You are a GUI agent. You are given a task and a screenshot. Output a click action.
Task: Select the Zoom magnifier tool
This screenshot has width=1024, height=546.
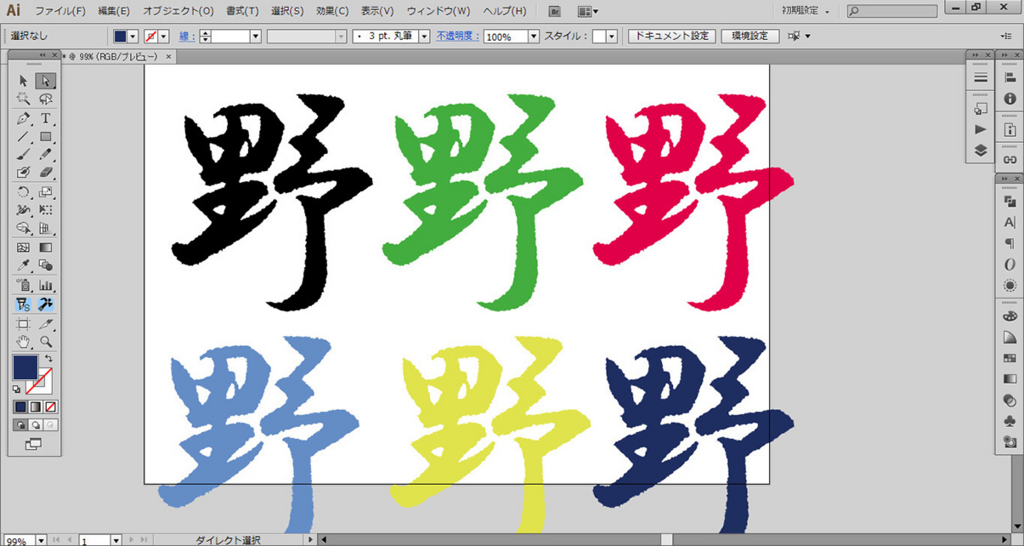point(46,342)
